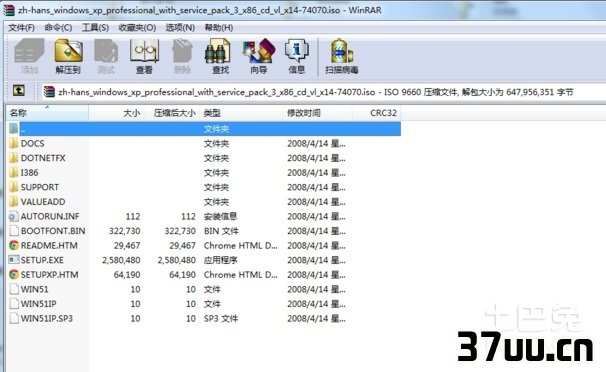The width and height of the screenshot is (606, 372).
Task: Click the WIN51 file icon
Action: click(x=14, y=289)
